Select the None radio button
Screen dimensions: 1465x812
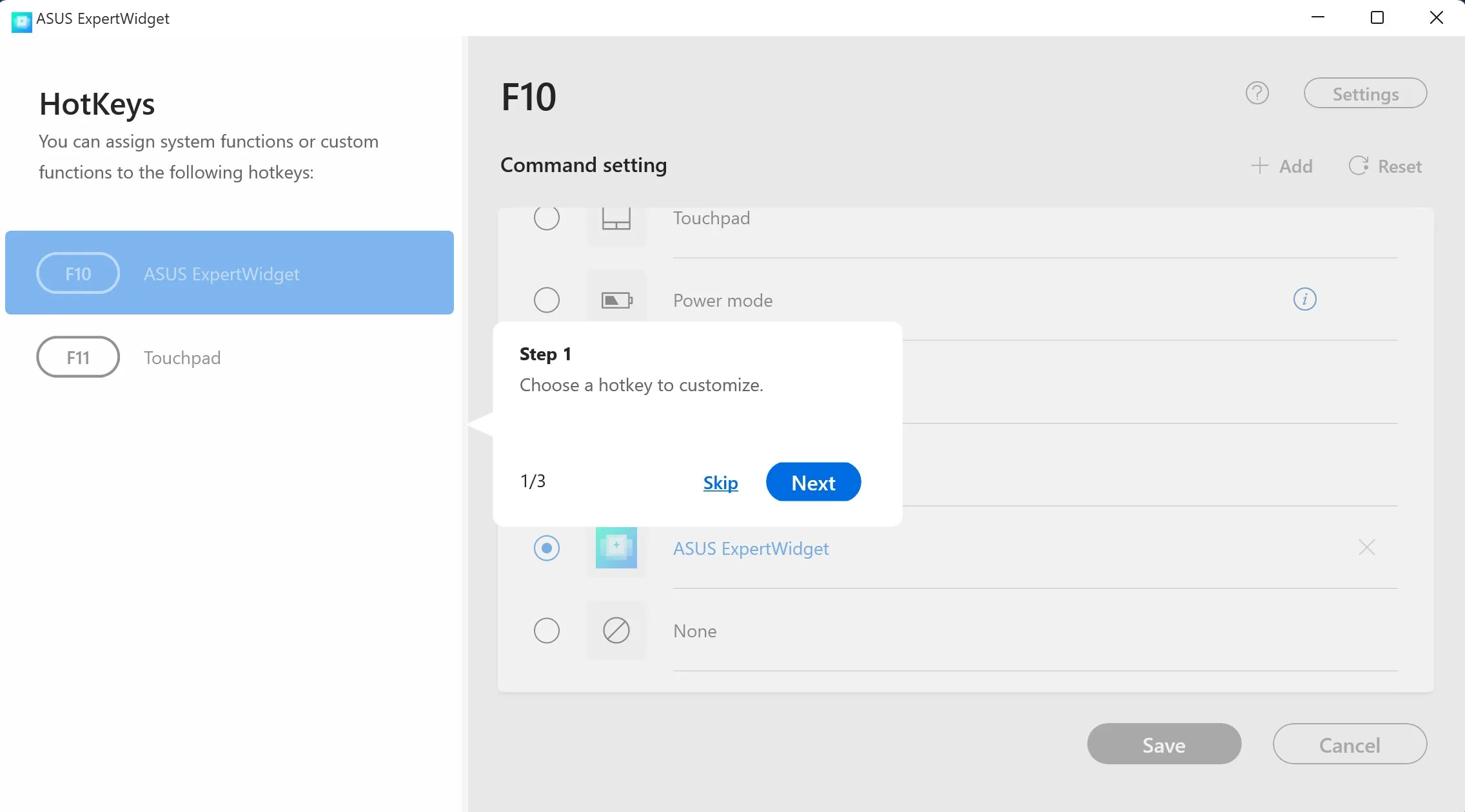546,630
